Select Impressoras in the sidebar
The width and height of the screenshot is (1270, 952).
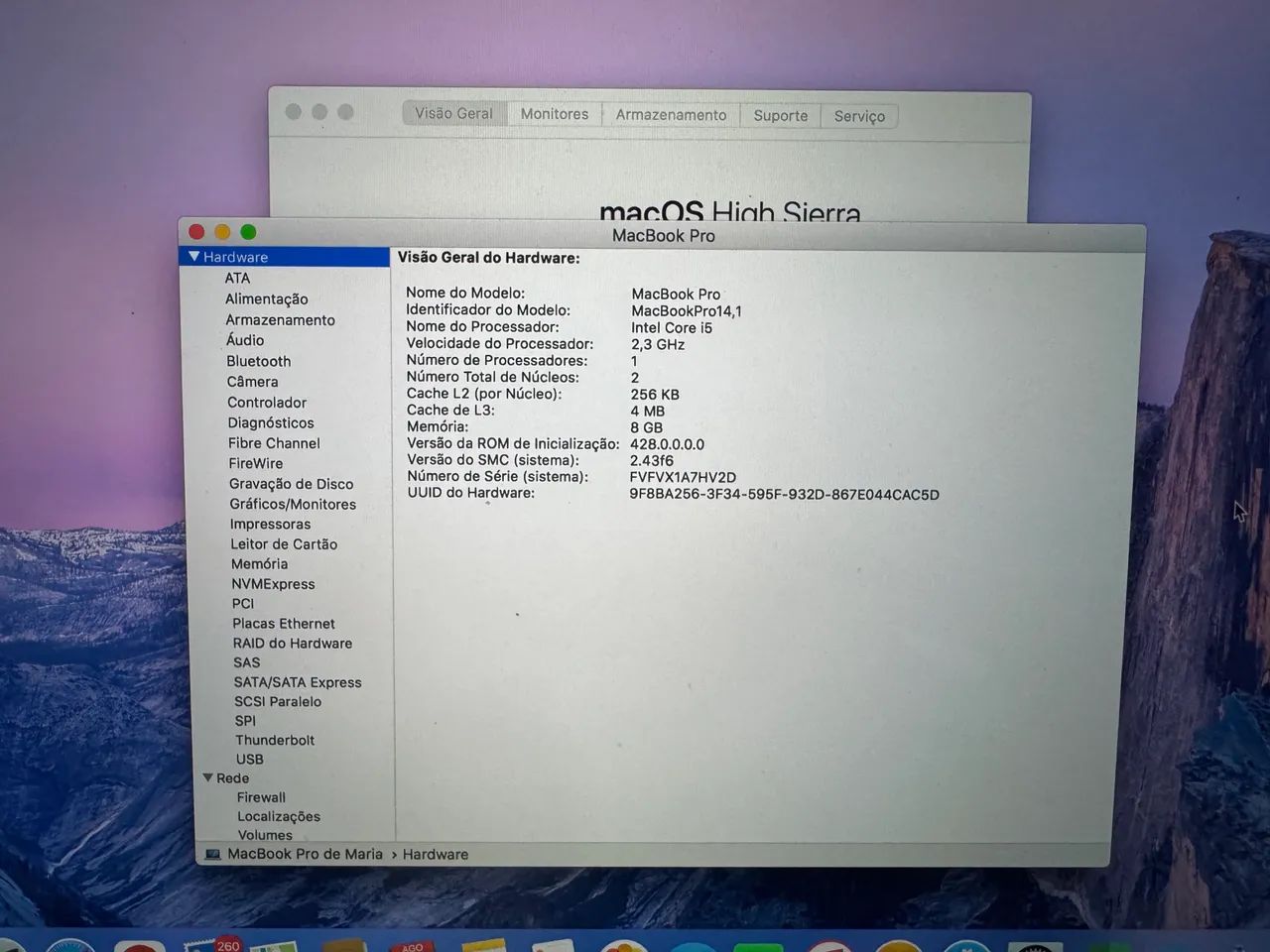(x=270, y=525)
